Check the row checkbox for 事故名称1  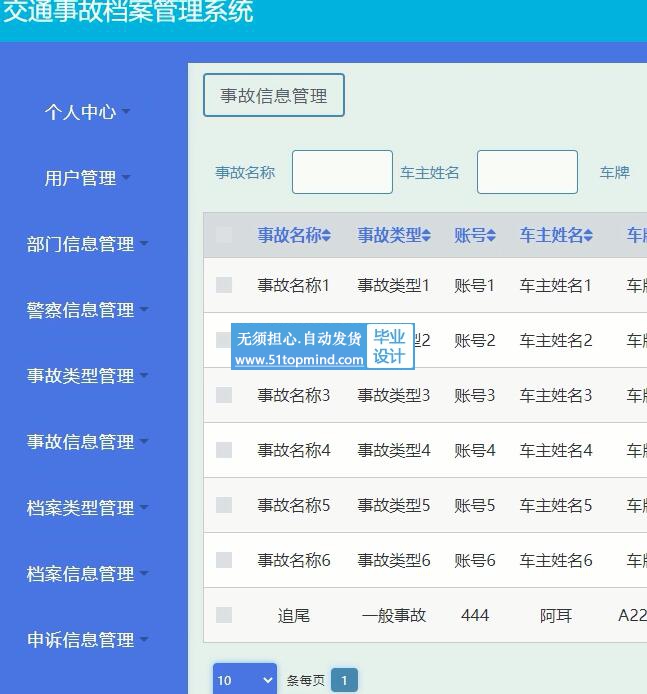click(224, 285)
